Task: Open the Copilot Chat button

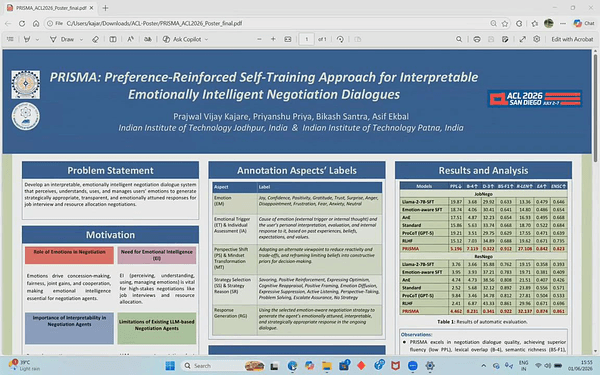Action: pos(584,23)
